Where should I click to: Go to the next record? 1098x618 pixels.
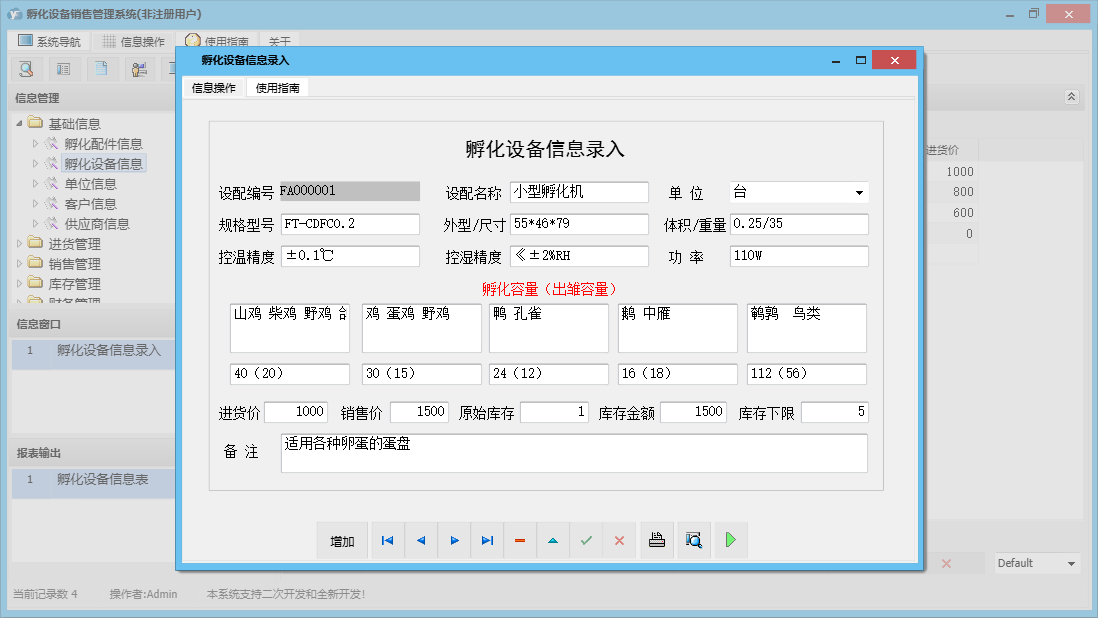point(454,540)
